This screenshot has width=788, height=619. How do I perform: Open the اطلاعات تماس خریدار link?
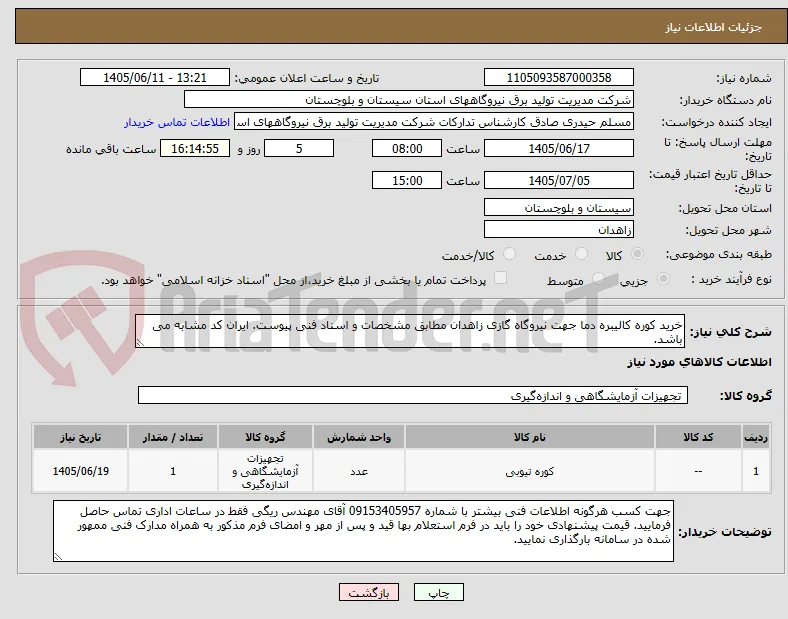point(177,123)
